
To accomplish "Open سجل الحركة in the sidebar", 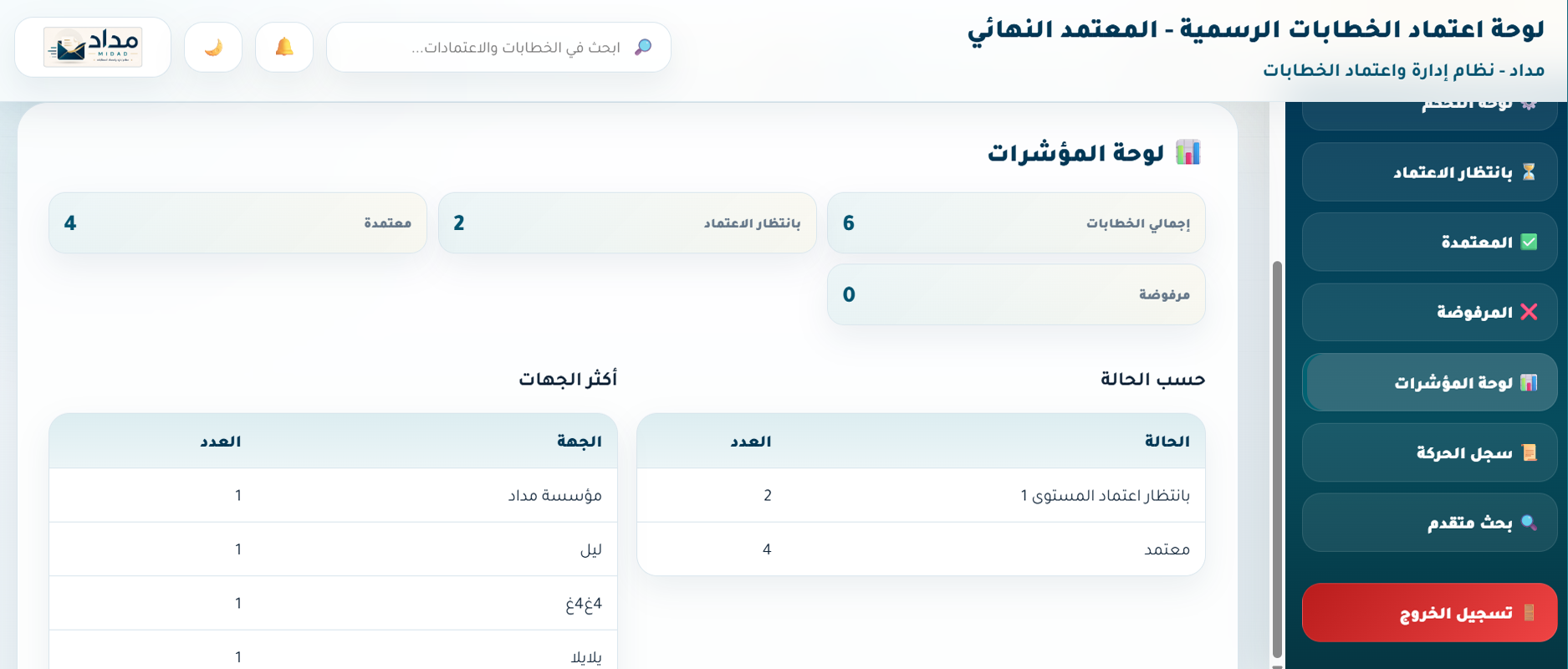I will [x=1429, y=452].
